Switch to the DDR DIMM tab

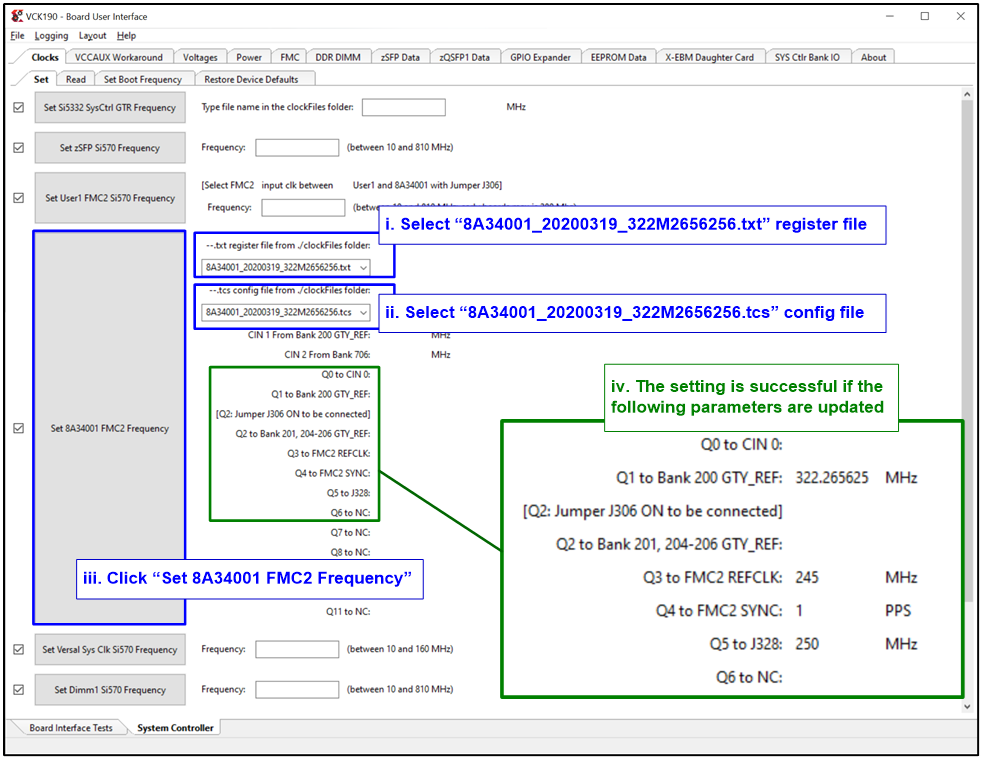click(338, 57)
